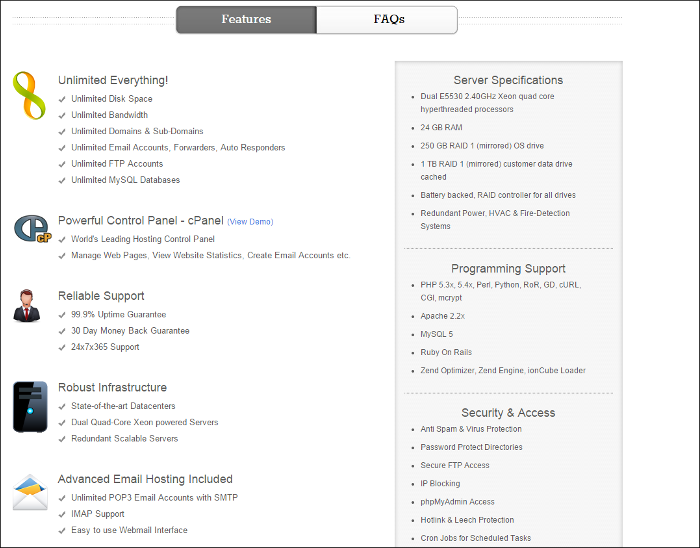Click the Reliable Support agent icon

point(28,305)
